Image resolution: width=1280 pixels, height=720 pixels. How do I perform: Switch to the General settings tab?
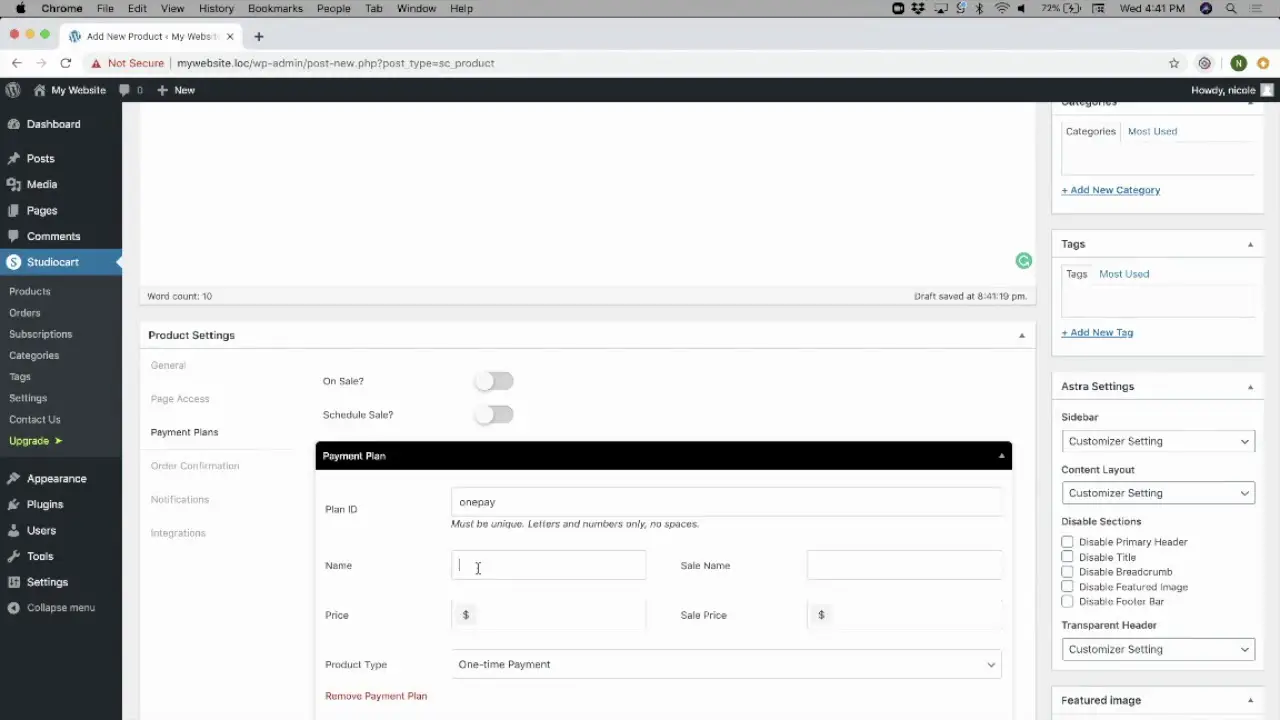(x=168, y=366)
